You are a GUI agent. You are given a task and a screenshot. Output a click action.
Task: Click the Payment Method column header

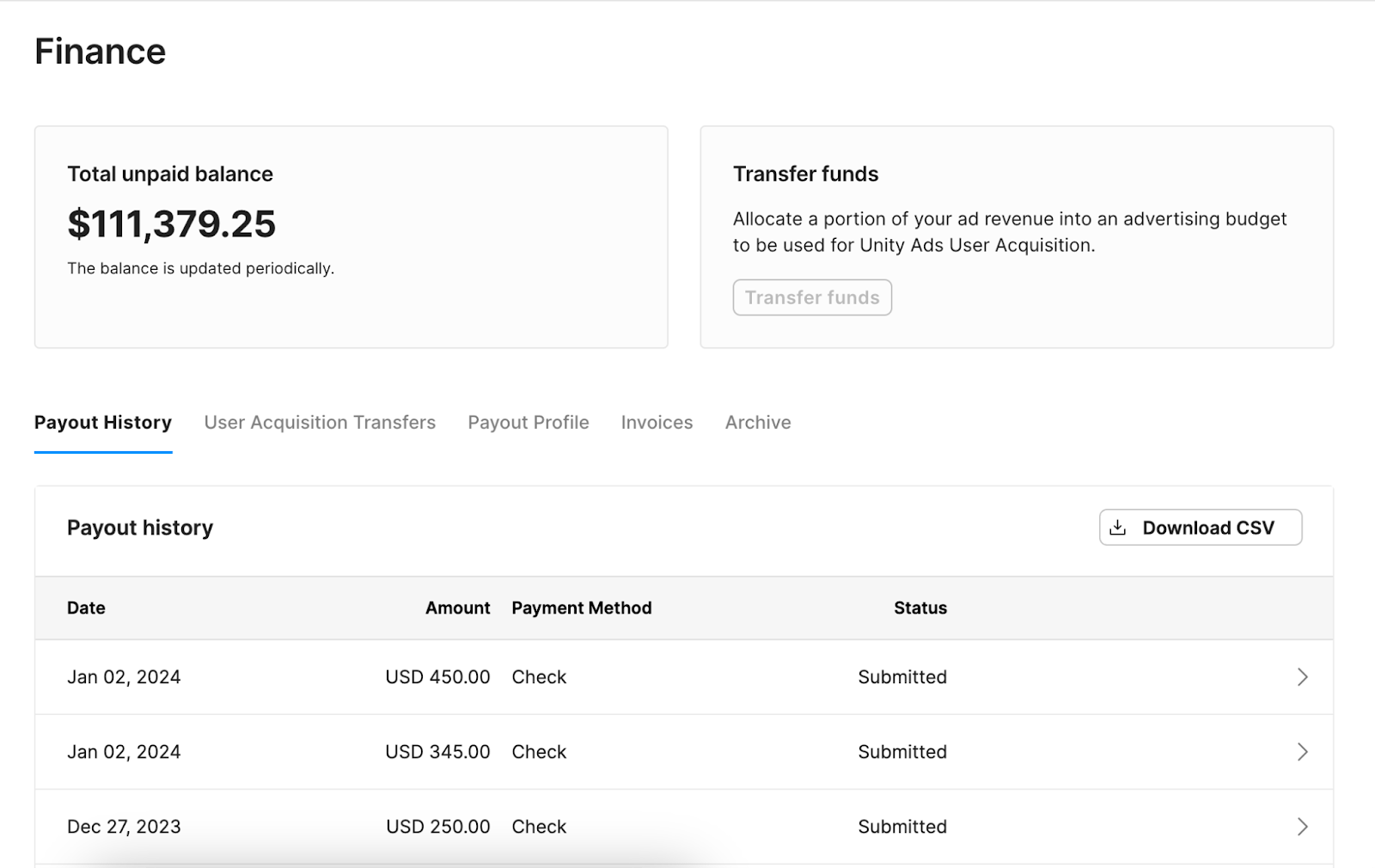[581, 608]
